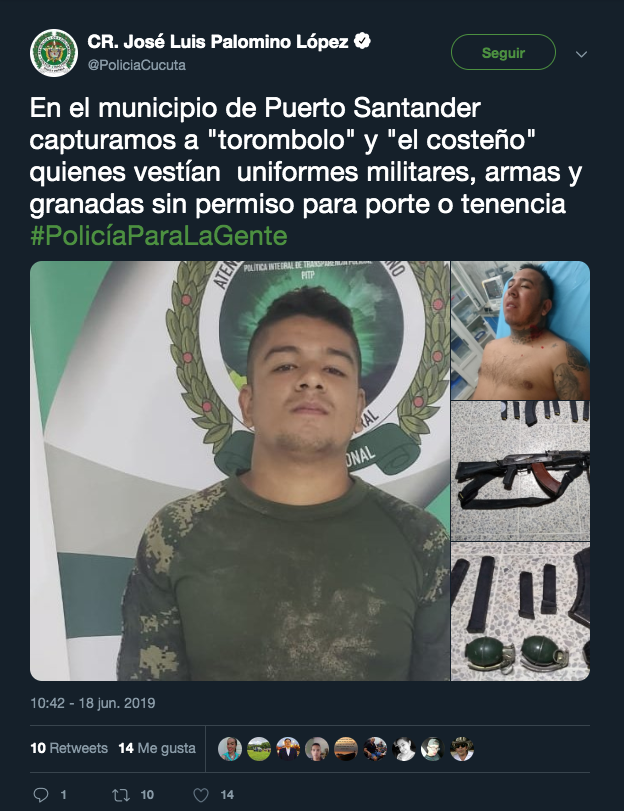The height and width of the screenshot is (811, 624).
Task: Click the retweet arrows icon
Action: tap(121, 794)
